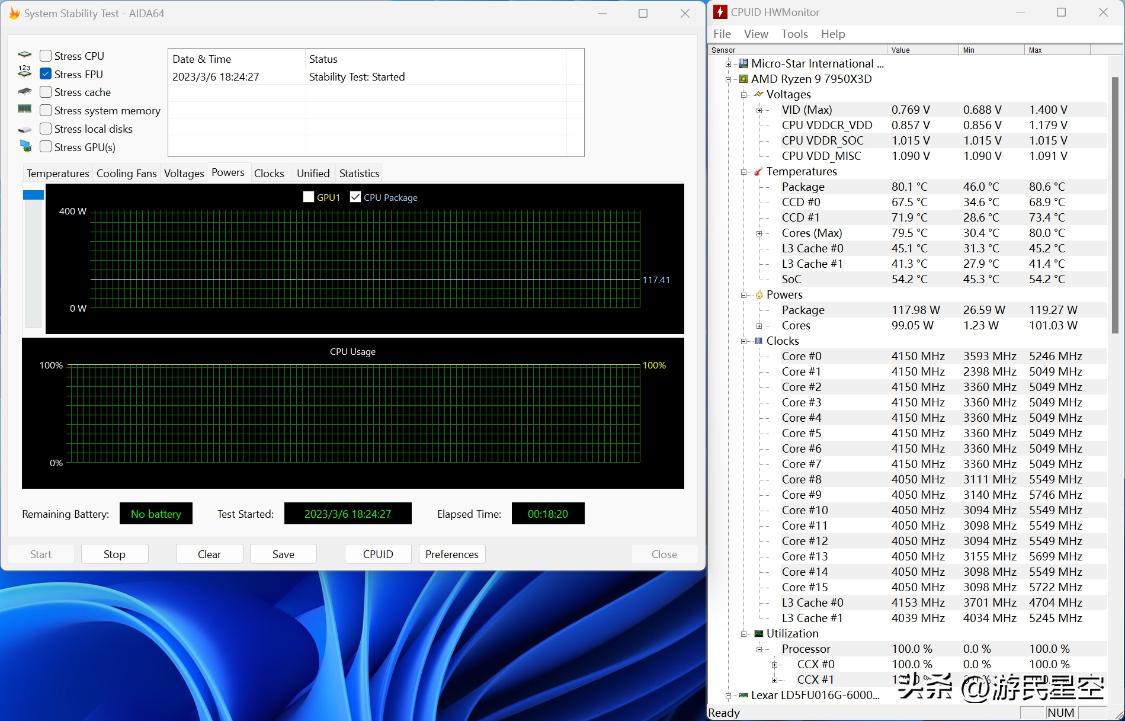Switch to the Clocks tab in AIDA64

(x=268, y=172)
